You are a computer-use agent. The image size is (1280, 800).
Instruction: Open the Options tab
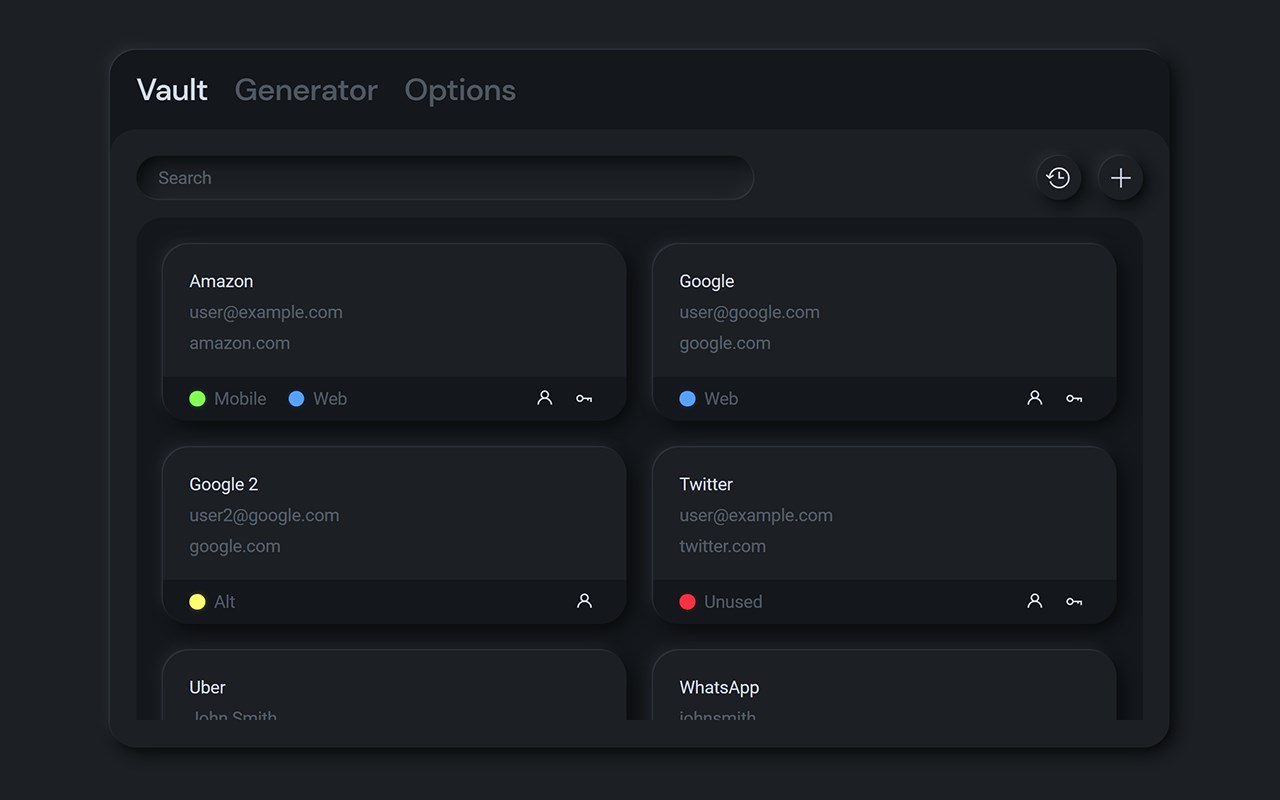[x=460, y=90]
